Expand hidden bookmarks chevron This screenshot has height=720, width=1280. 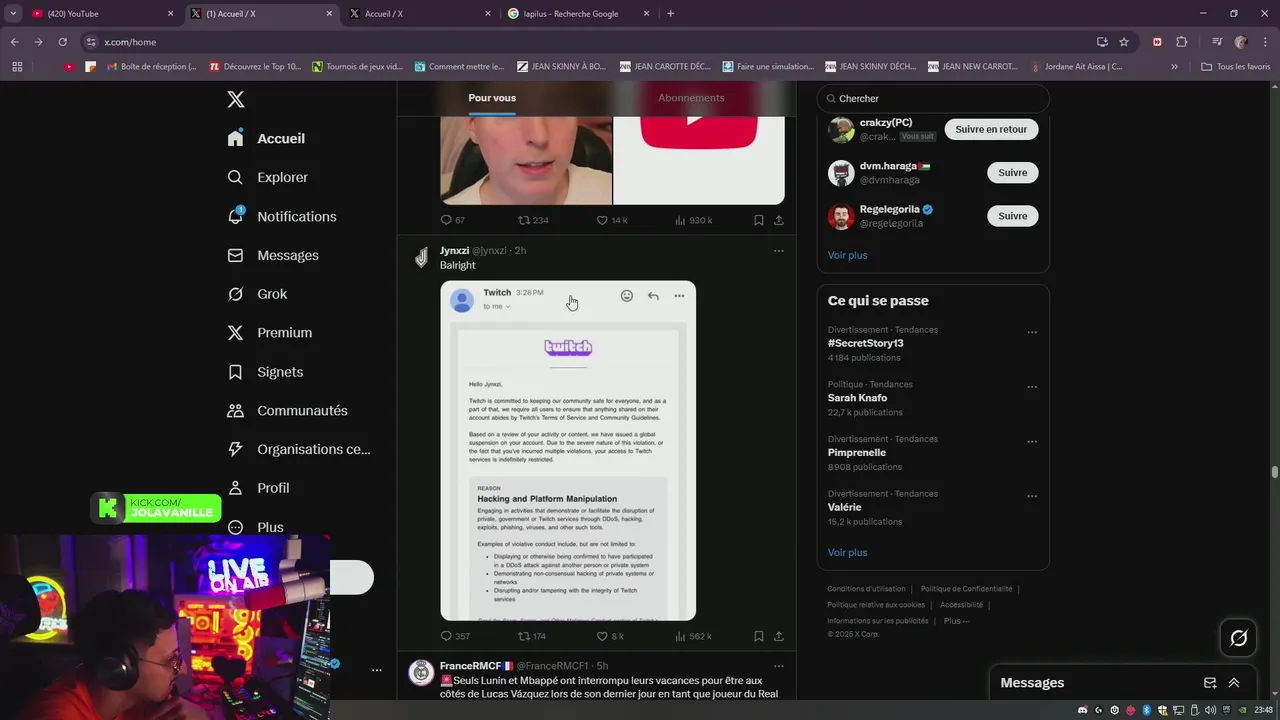tap(1174, 67)
